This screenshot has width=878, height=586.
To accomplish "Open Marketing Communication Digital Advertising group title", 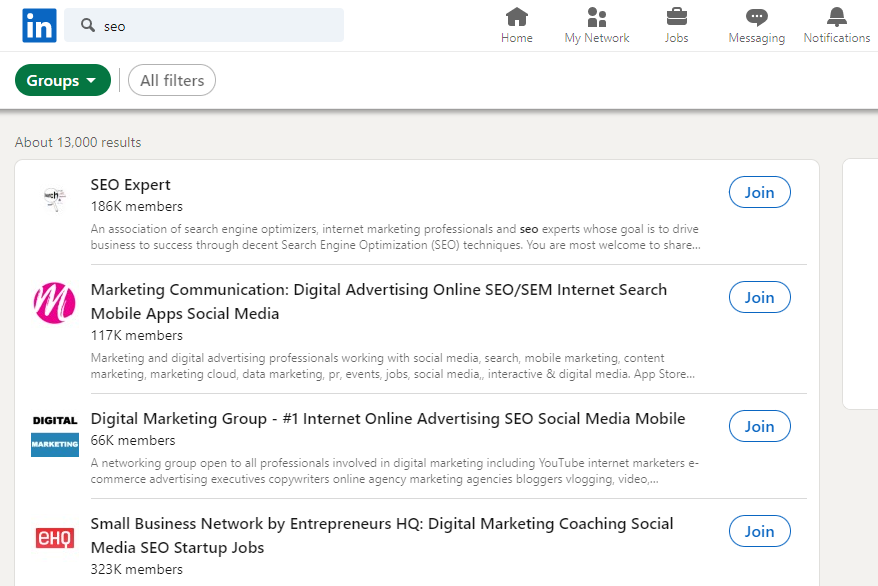I will pyautogui.click(x=379, y=302).
